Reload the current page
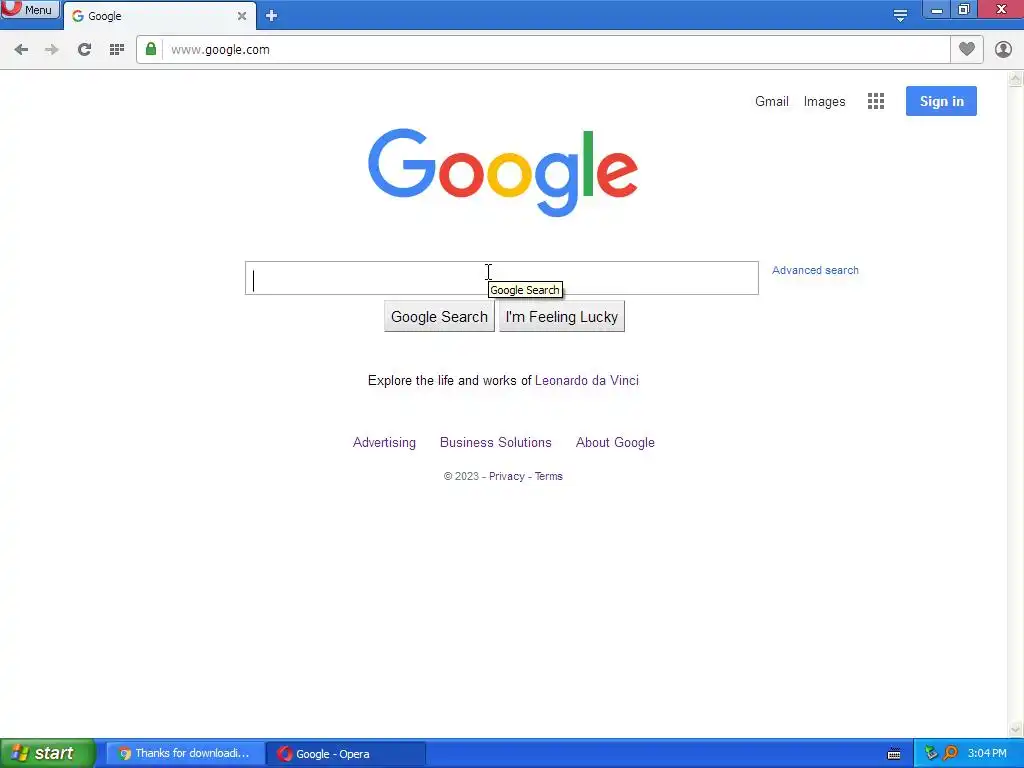 [x=84, y=50]
